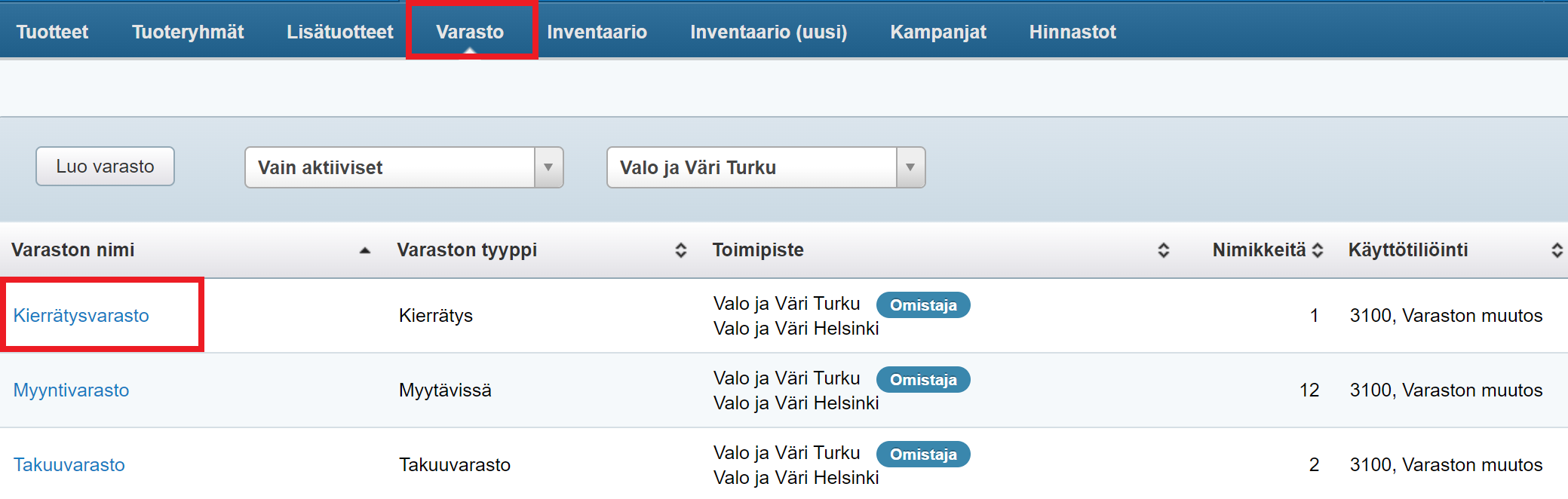Open the Inventaario tab

point(597,32)
